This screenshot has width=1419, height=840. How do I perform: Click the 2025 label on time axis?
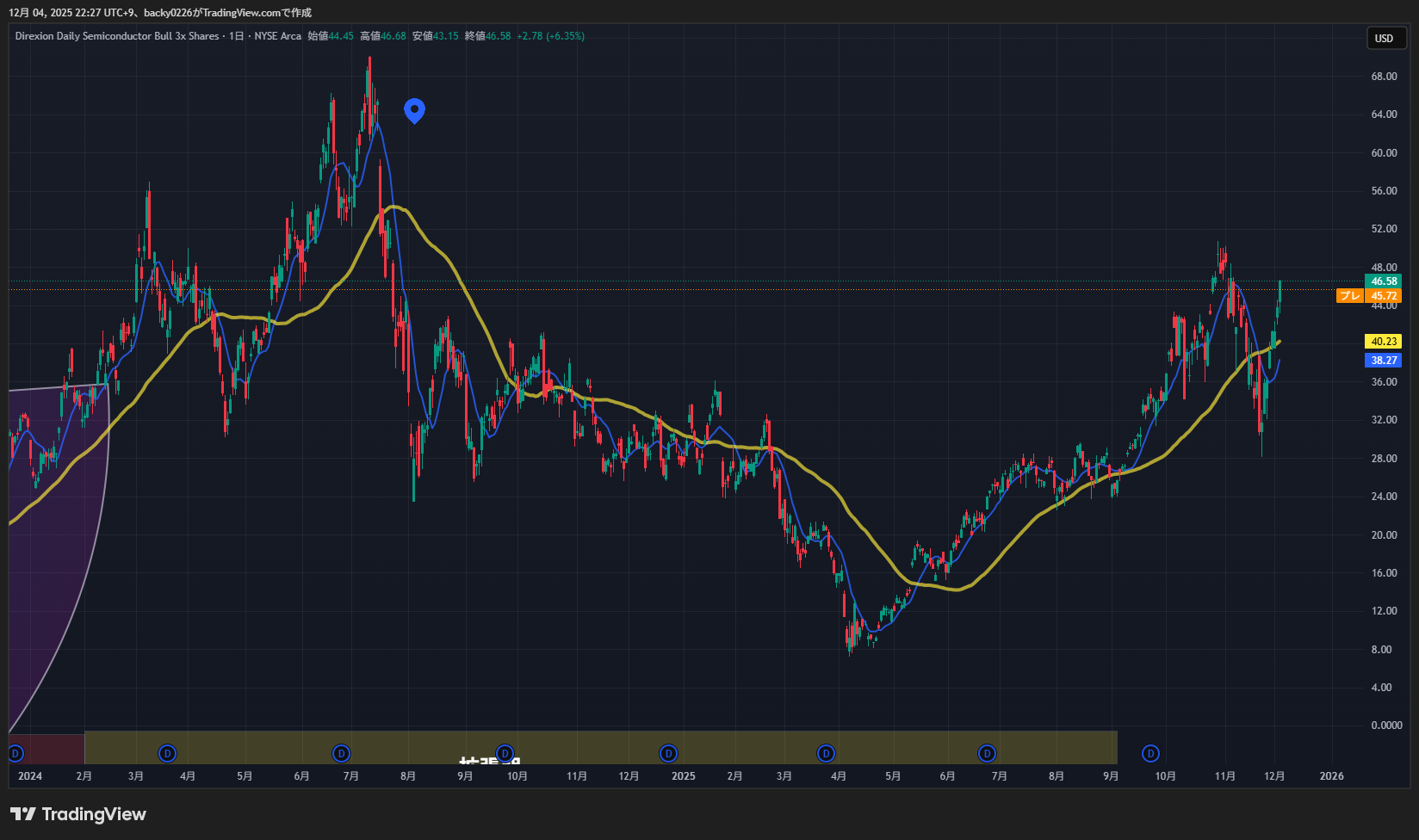(x=683, y=776)
